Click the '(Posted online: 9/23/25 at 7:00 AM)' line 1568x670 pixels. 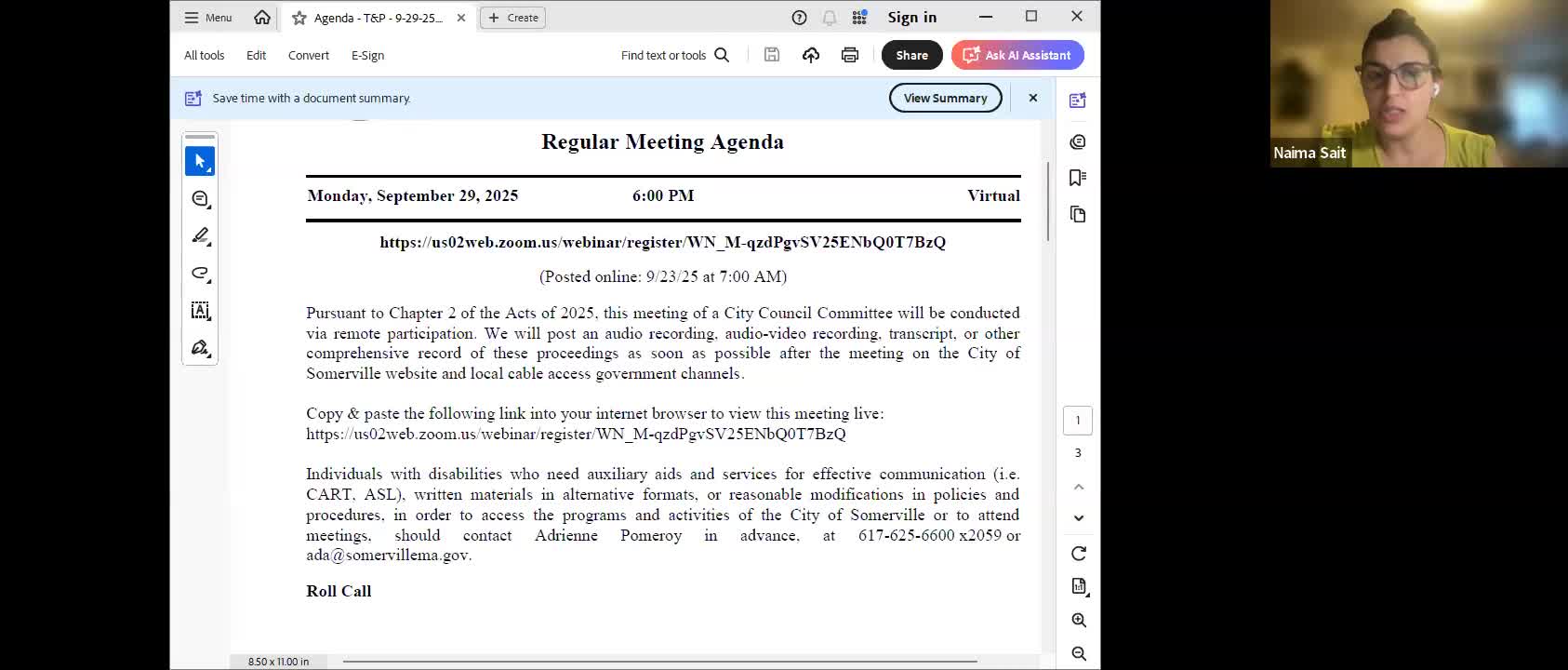pyautogui.click(x=663, y=276)
